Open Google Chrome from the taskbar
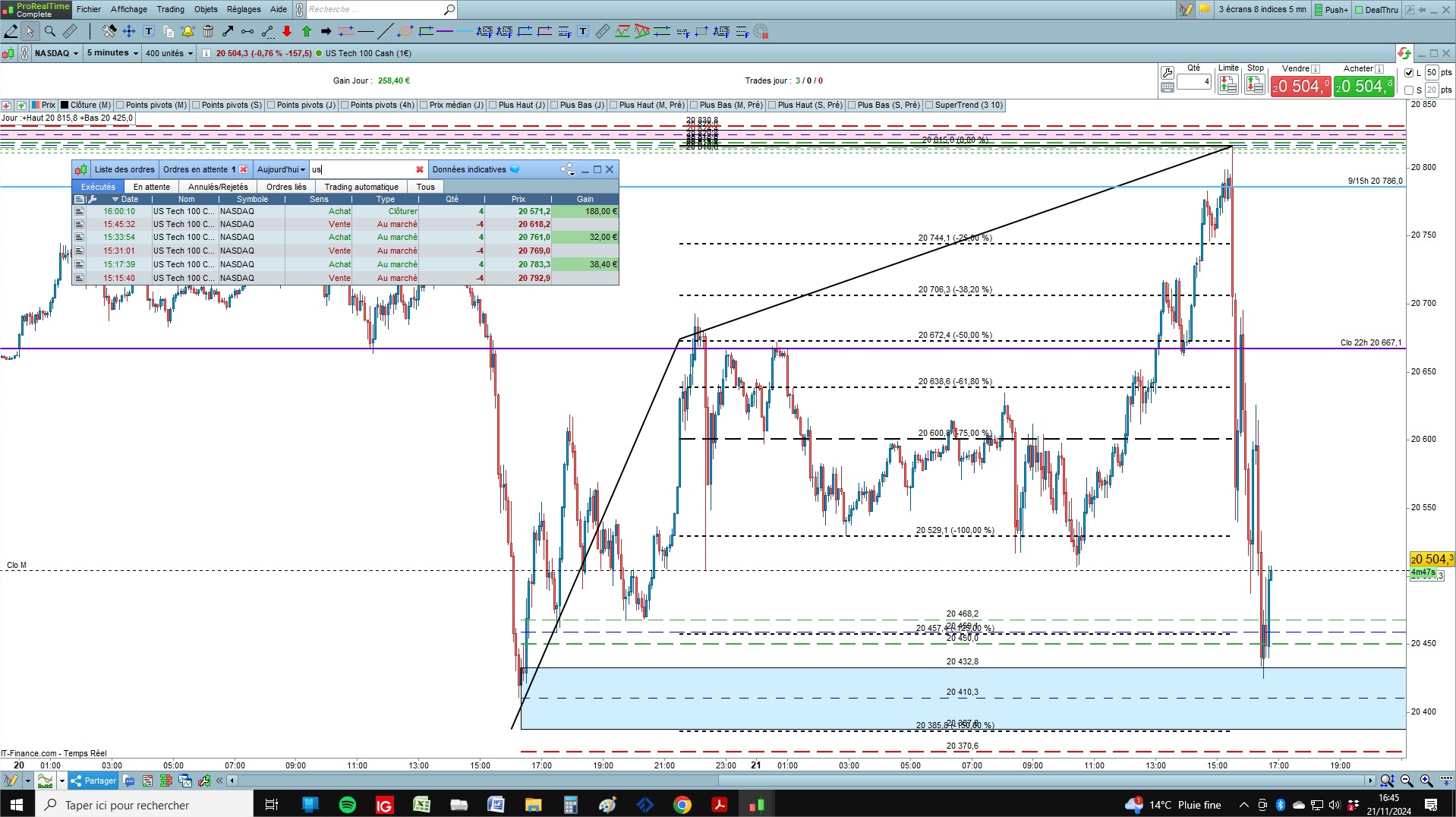This screenshot has width=1456, height=817. click(x=682, y=805)
